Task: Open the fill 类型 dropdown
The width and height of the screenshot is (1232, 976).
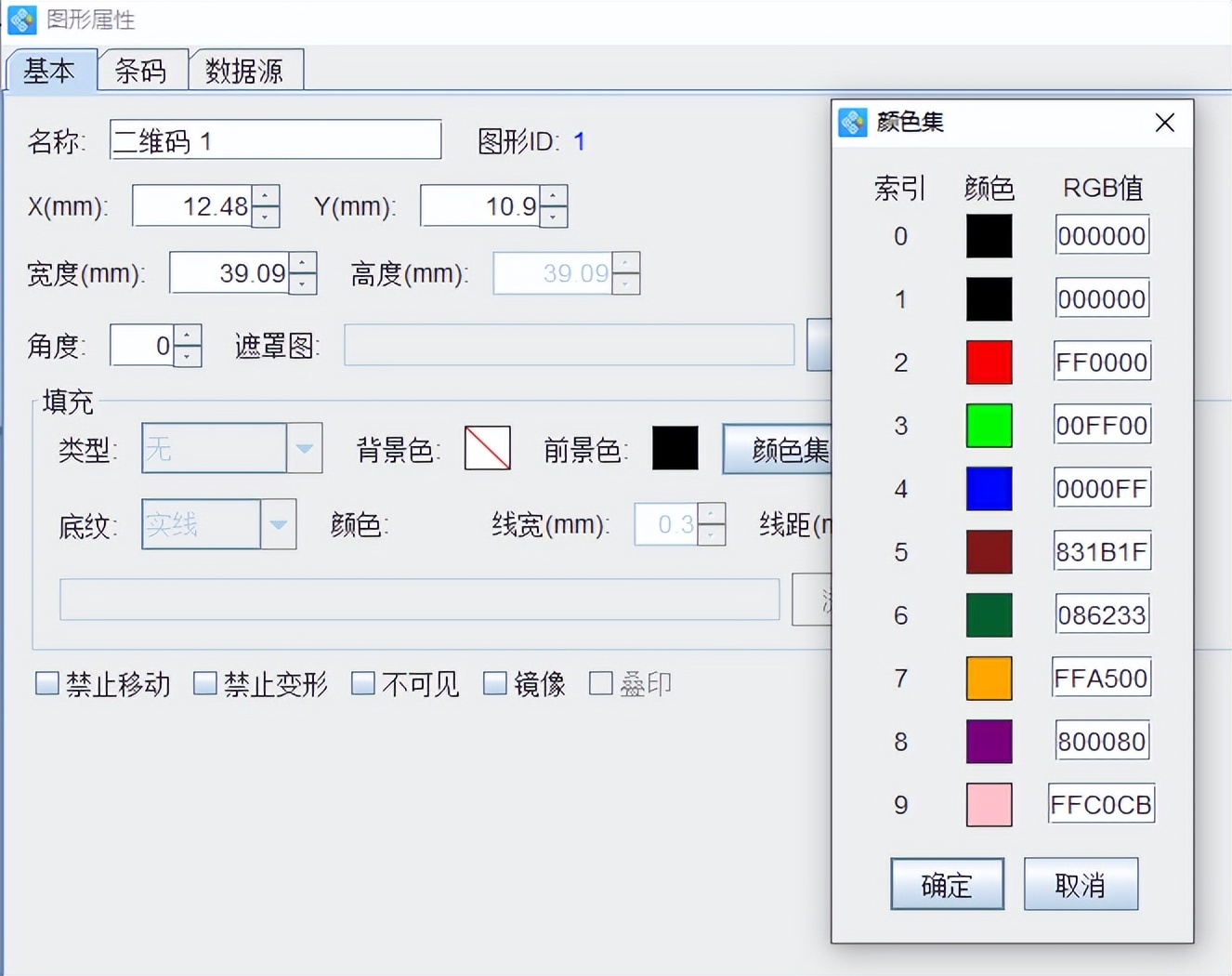Action: tap(306, 448)
